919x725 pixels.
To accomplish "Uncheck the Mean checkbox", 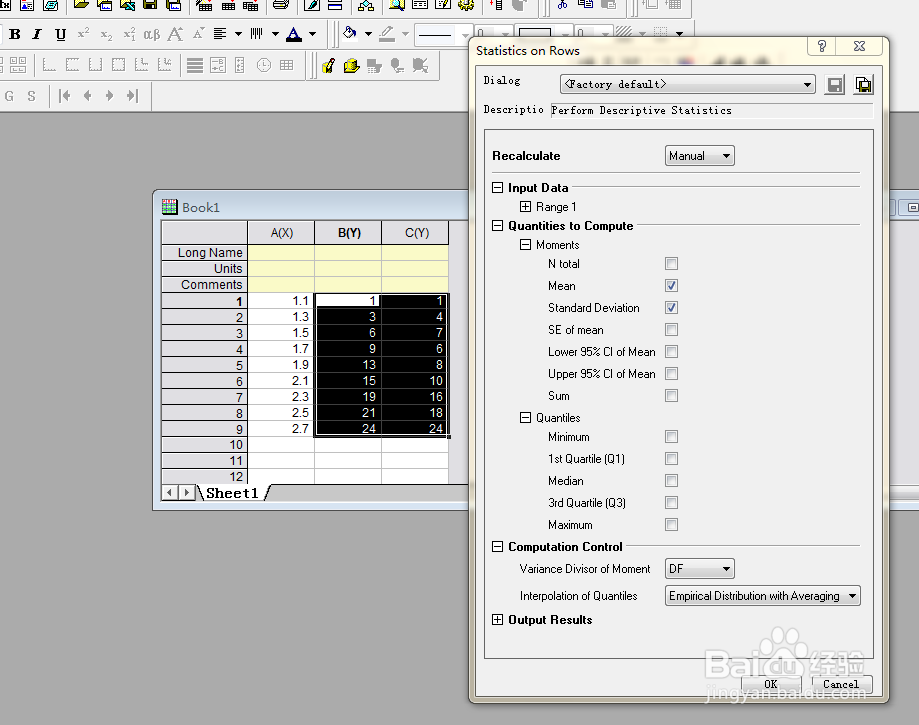I will (x=672, y=286).
